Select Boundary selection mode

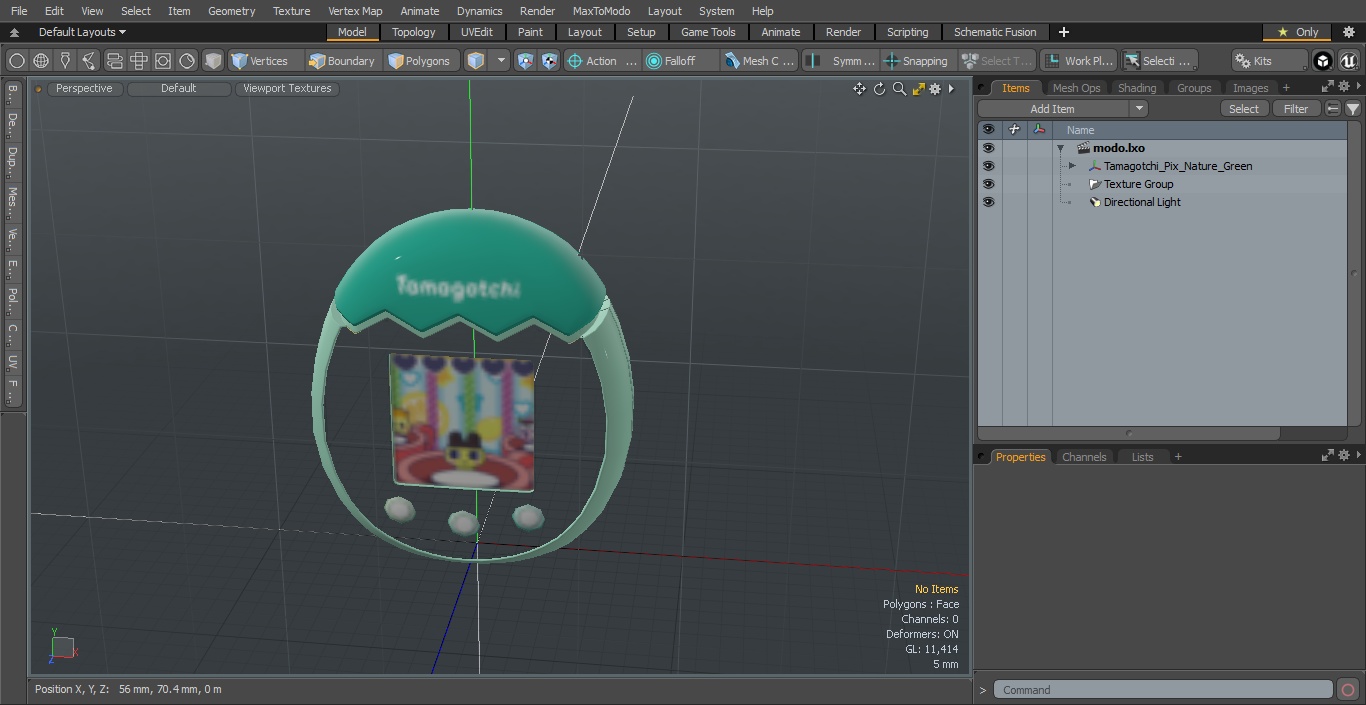[342, 61]
